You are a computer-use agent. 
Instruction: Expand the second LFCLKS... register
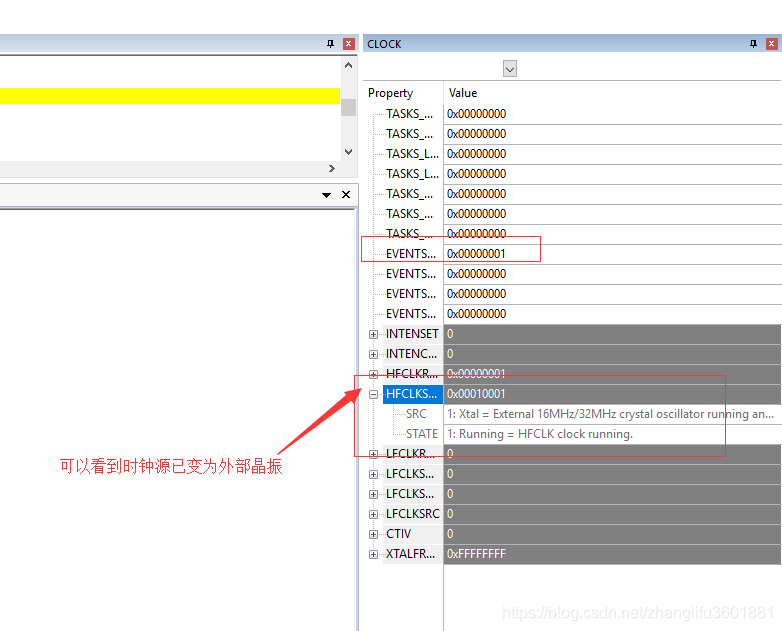pos(373,494)
